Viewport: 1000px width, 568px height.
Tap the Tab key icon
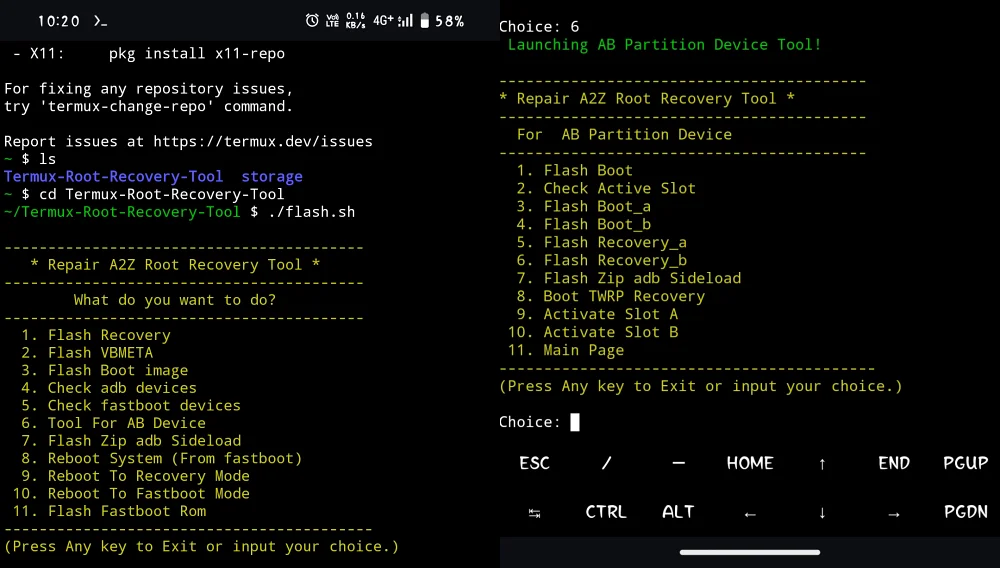535,512
